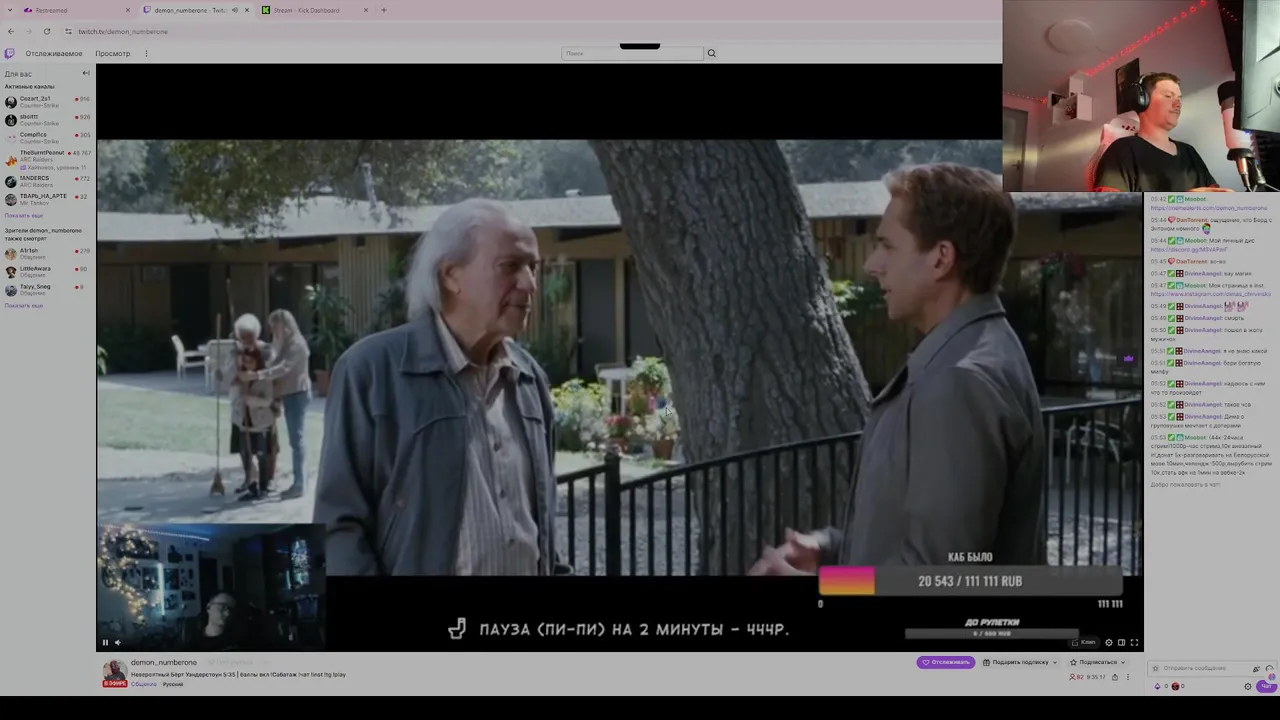The width and height of the screenshot is (1280, 720).
Task: Open Cozart_2s1 channel in sidebar
Action: [x=47, y=101]
